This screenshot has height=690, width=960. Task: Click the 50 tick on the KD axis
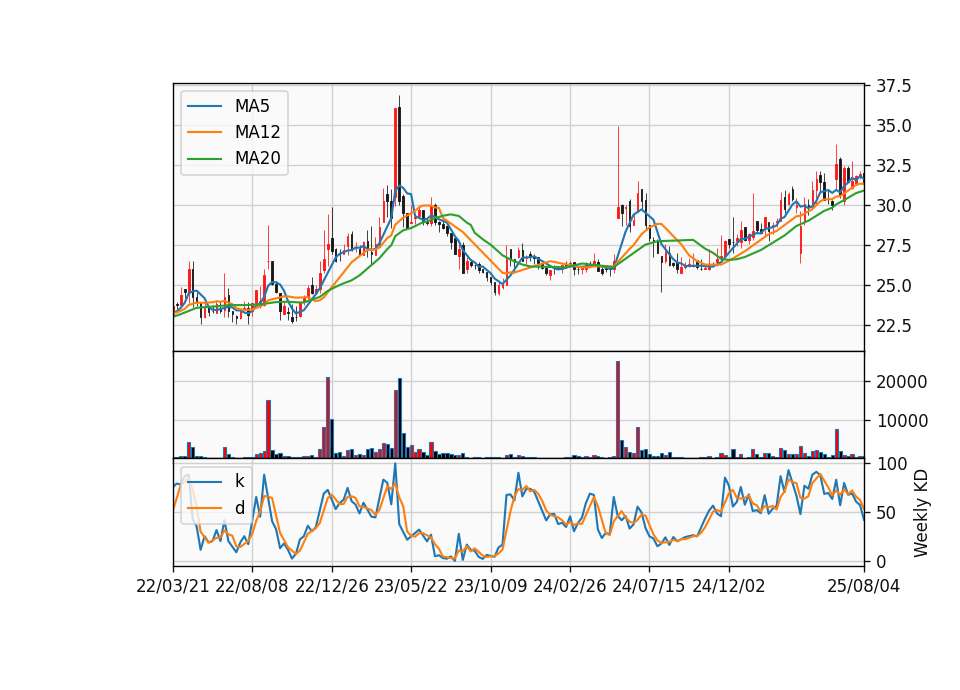(x=885, y=513)
